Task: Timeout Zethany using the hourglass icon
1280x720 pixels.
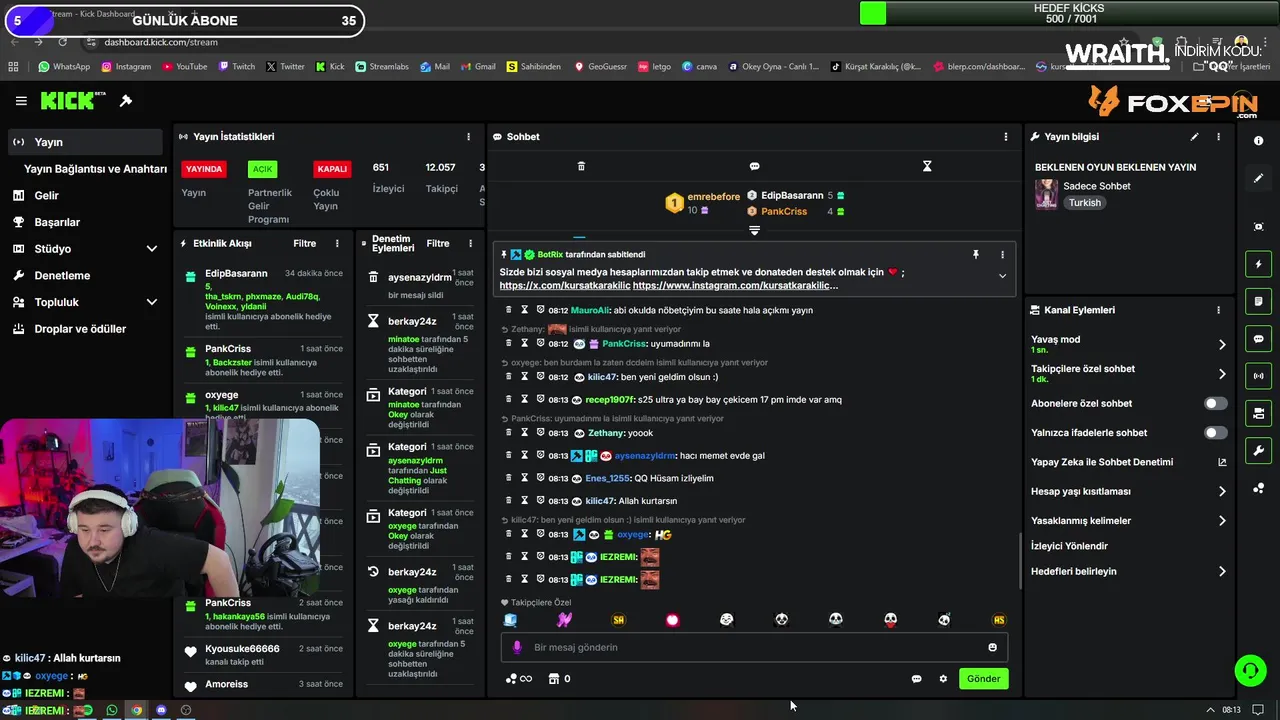Action: click(x=524, y=433)
